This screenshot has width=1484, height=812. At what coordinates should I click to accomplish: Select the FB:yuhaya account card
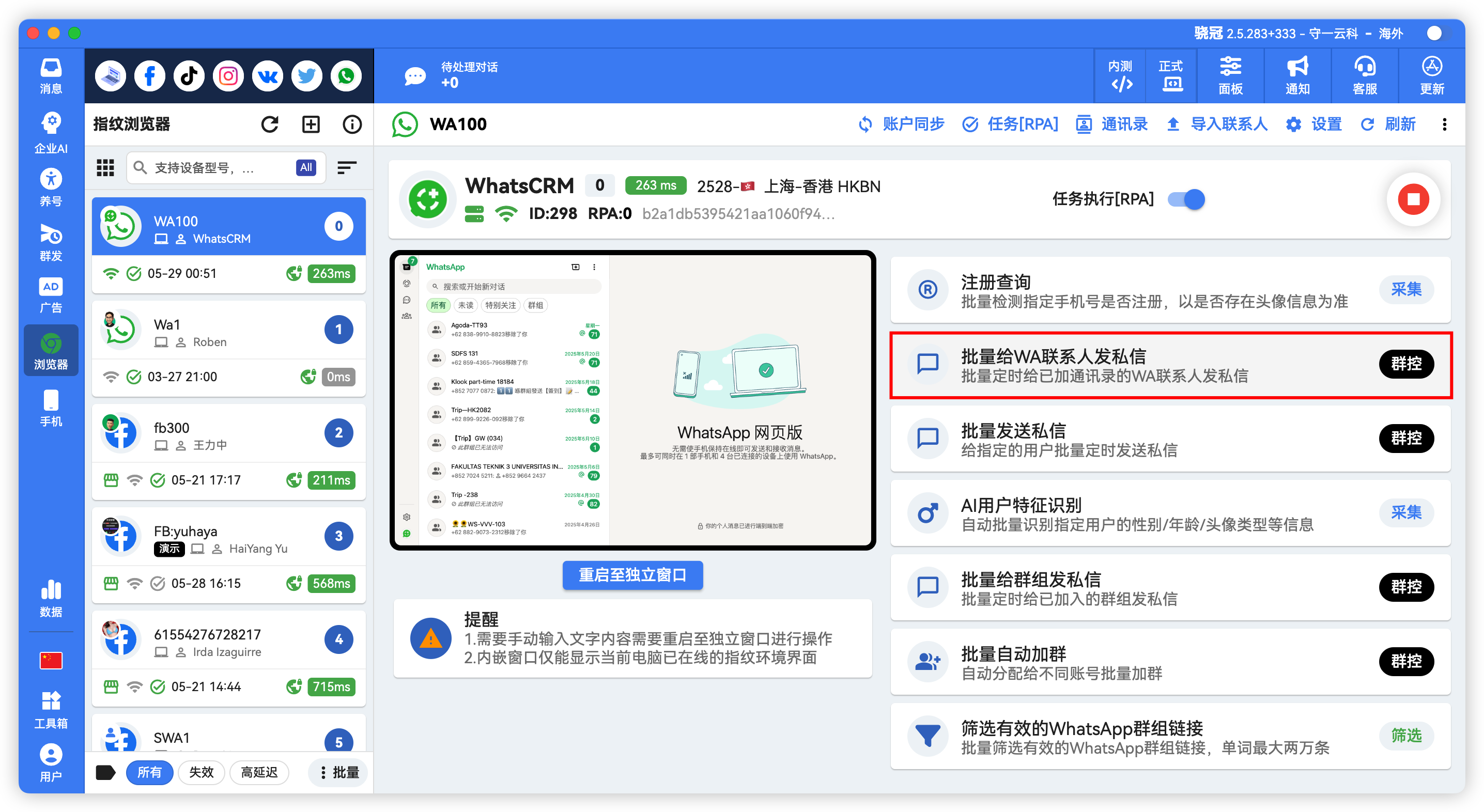pos(229,556)
